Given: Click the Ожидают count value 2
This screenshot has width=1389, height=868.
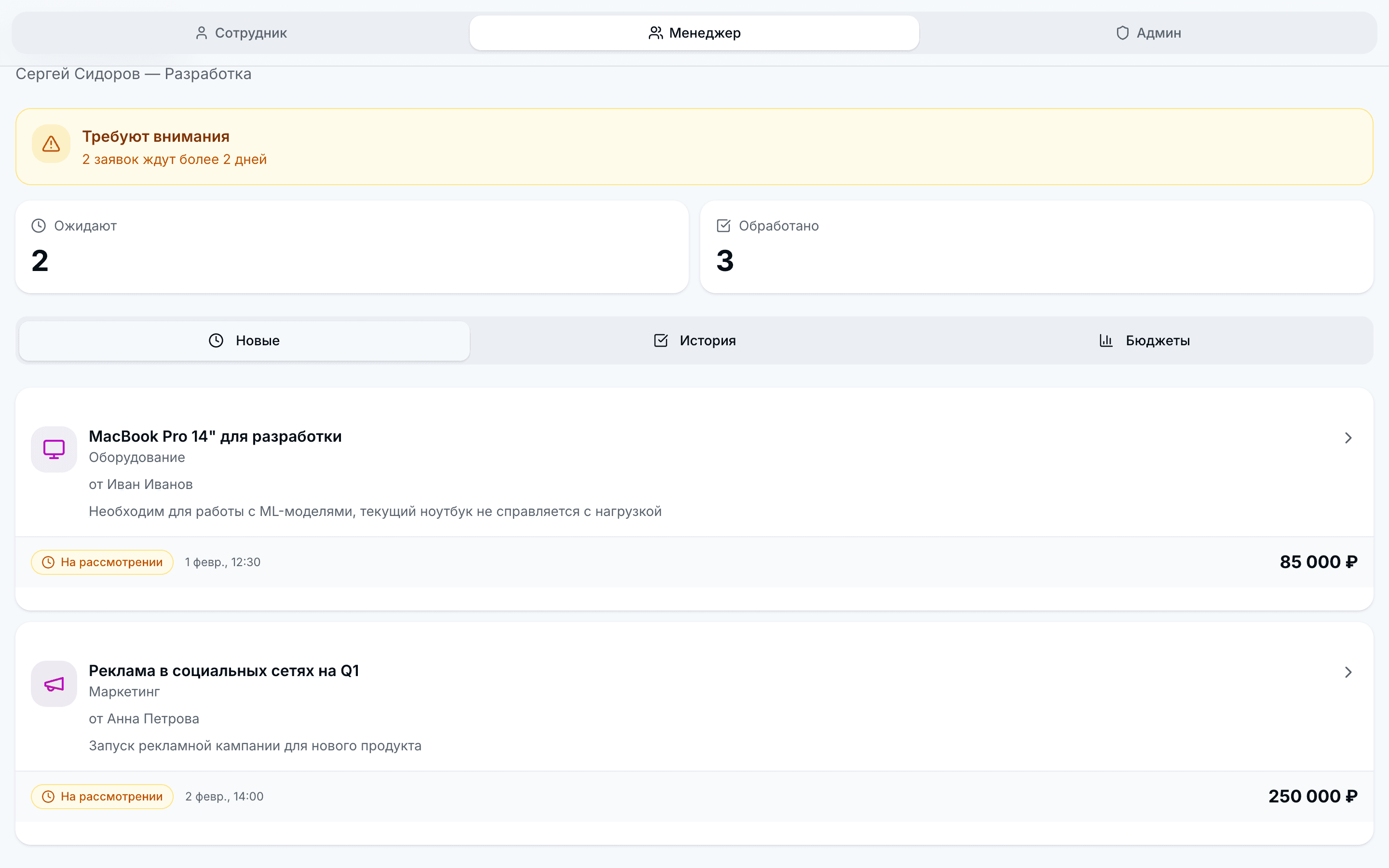Looking at the screenshot, I should pyautogui.click(x=40, y=260).
